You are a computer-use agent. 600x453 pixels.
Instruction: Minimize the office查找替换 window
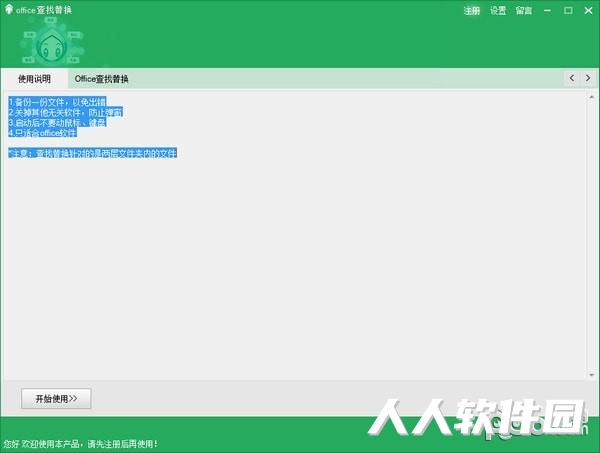pyautogui.click(x=548, y=10)
